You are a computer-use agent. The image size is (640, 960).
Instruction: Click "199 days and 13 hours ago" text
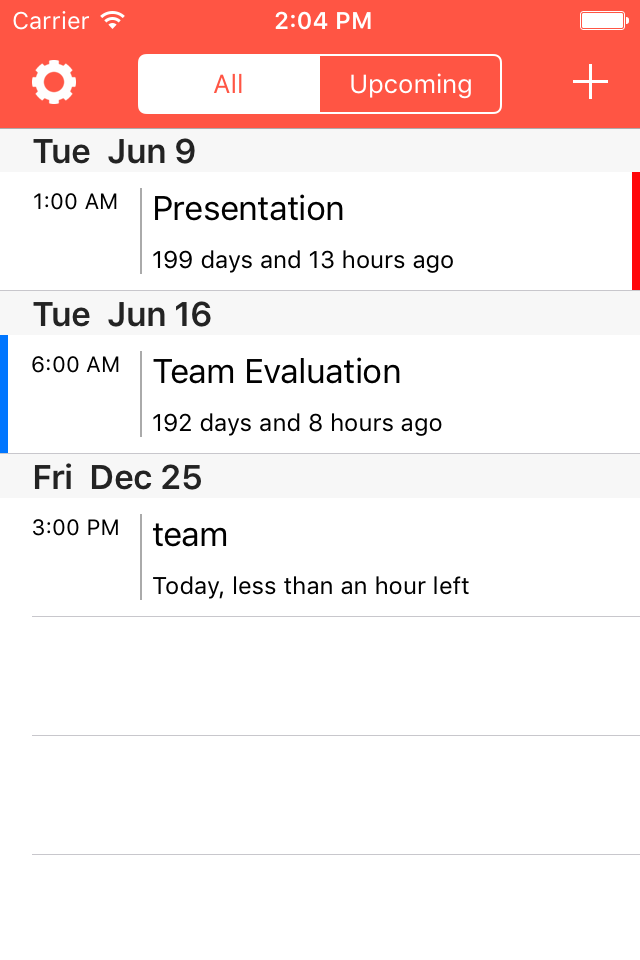coord(303,260)
